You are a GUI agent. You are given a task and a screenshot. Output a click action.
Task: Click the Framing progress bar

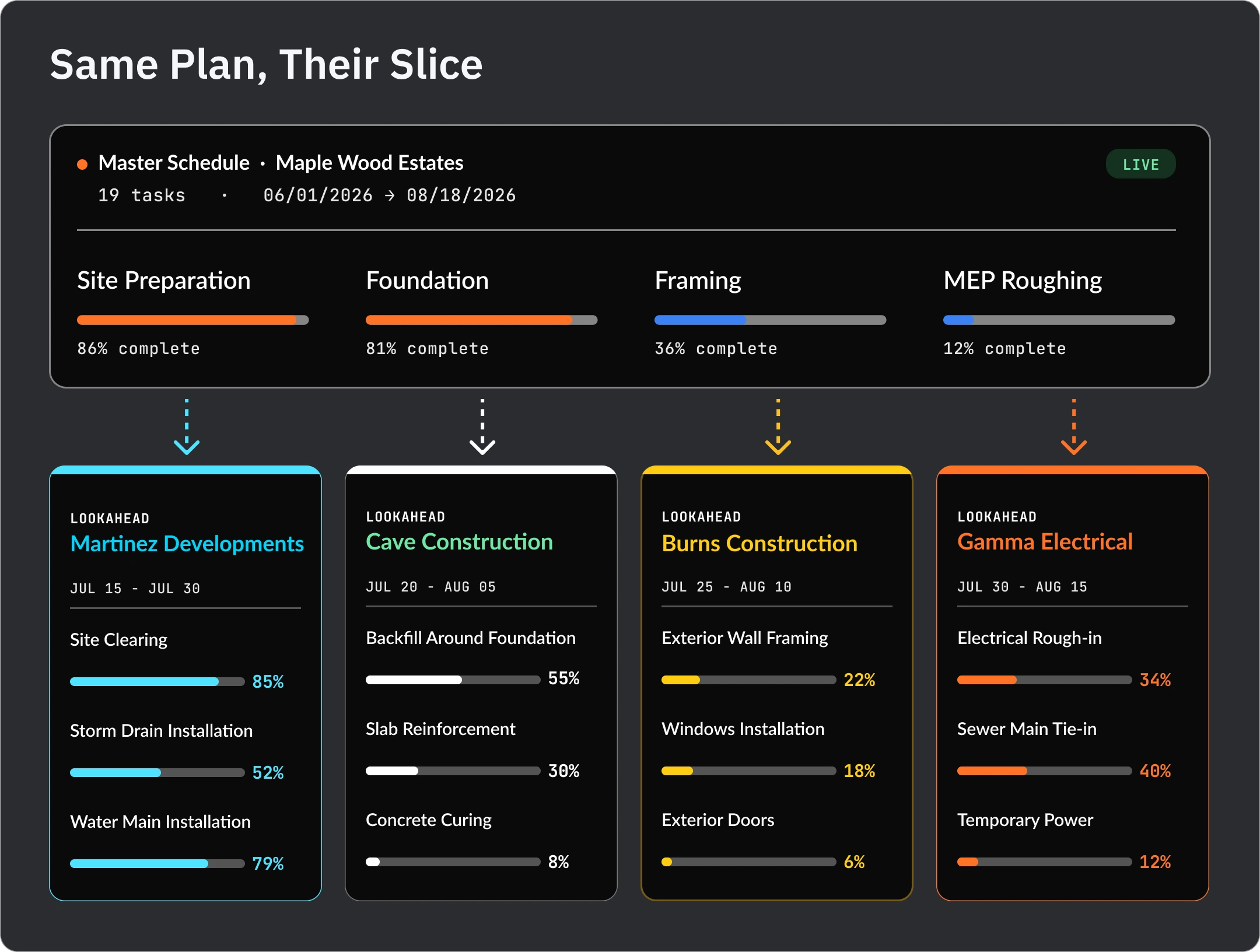[x=770, y=320]
